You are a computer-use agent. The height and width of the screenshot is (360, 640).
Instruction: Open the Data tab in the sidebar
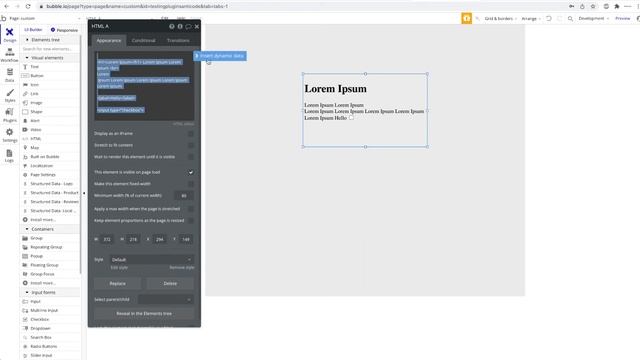click(9, 75)
